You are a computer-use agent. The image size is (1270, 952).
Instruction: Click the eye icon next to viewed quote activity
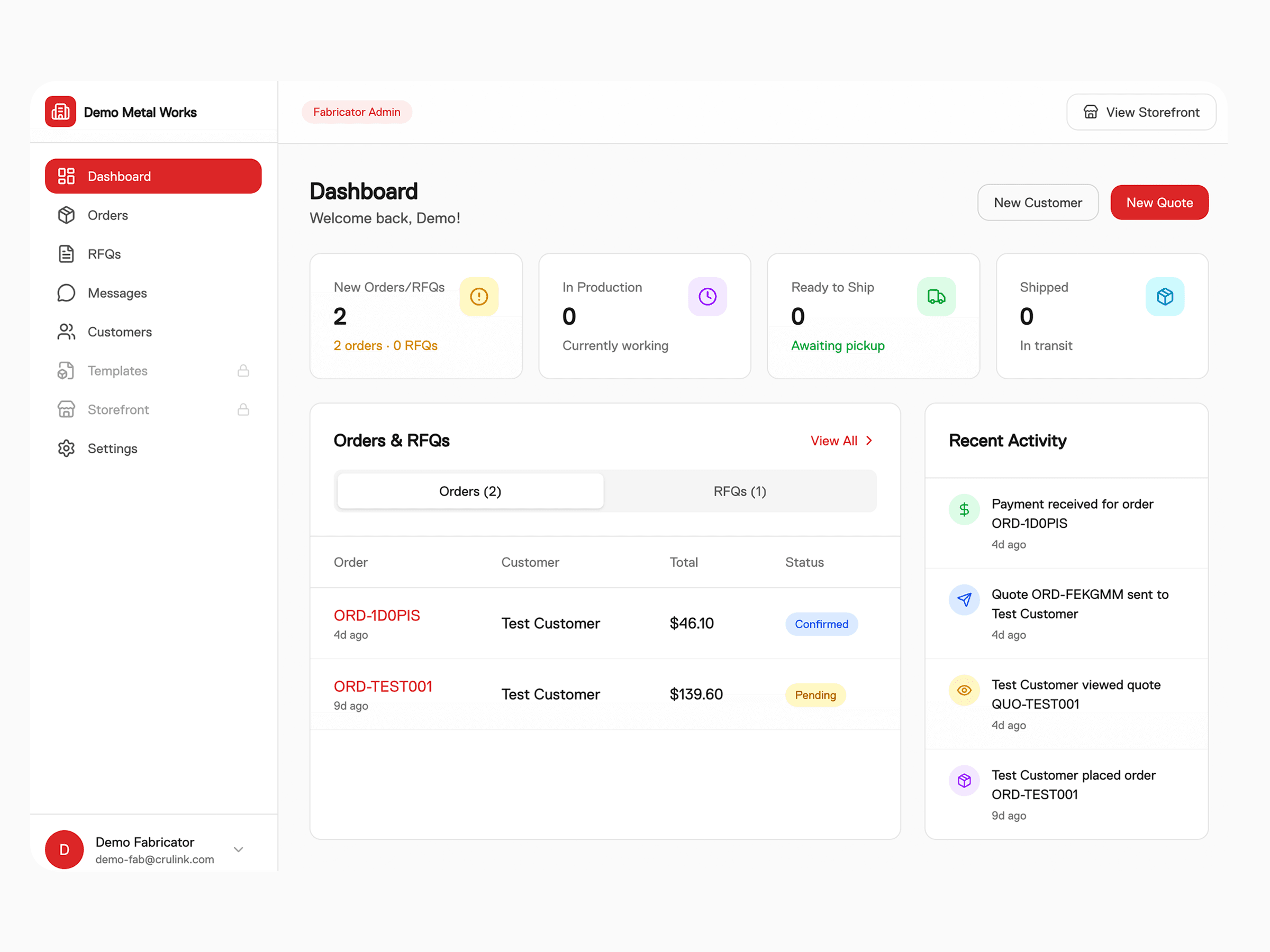pyautogui.click(x=964, y=690)
